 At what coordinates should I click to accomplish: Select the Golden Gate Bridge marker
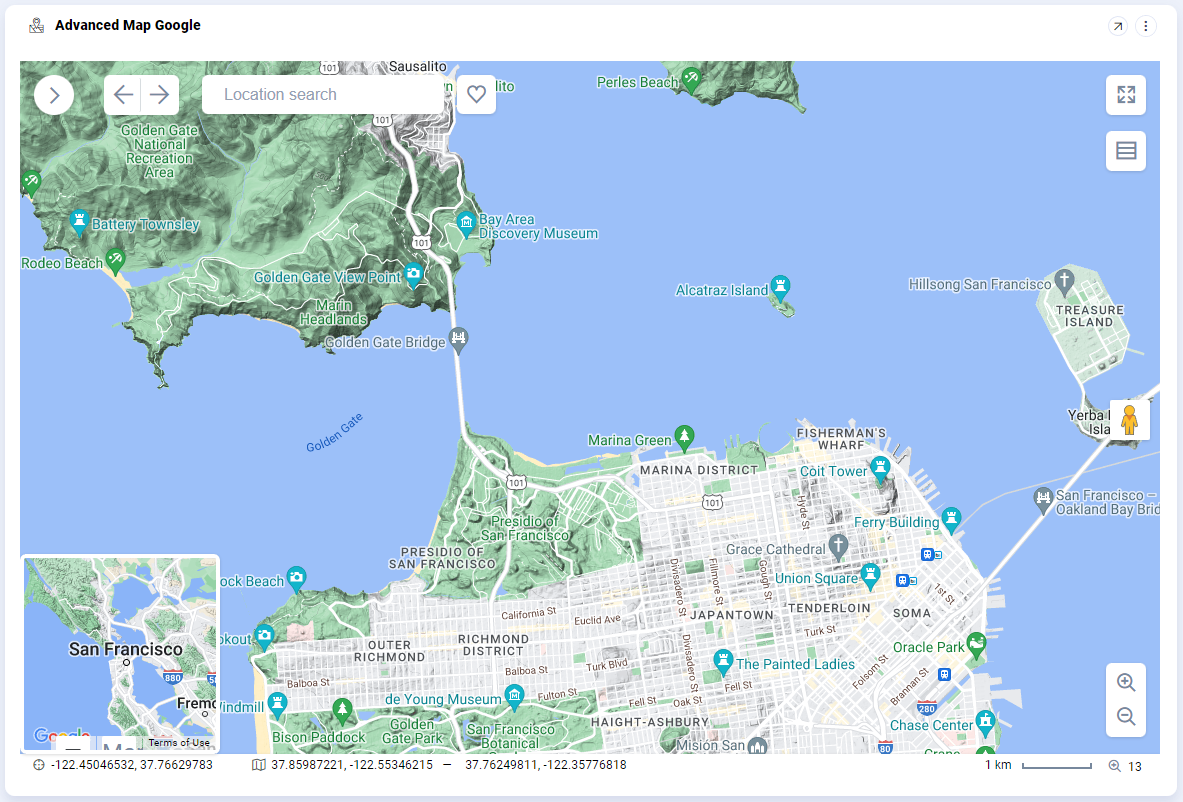point(458,337)
